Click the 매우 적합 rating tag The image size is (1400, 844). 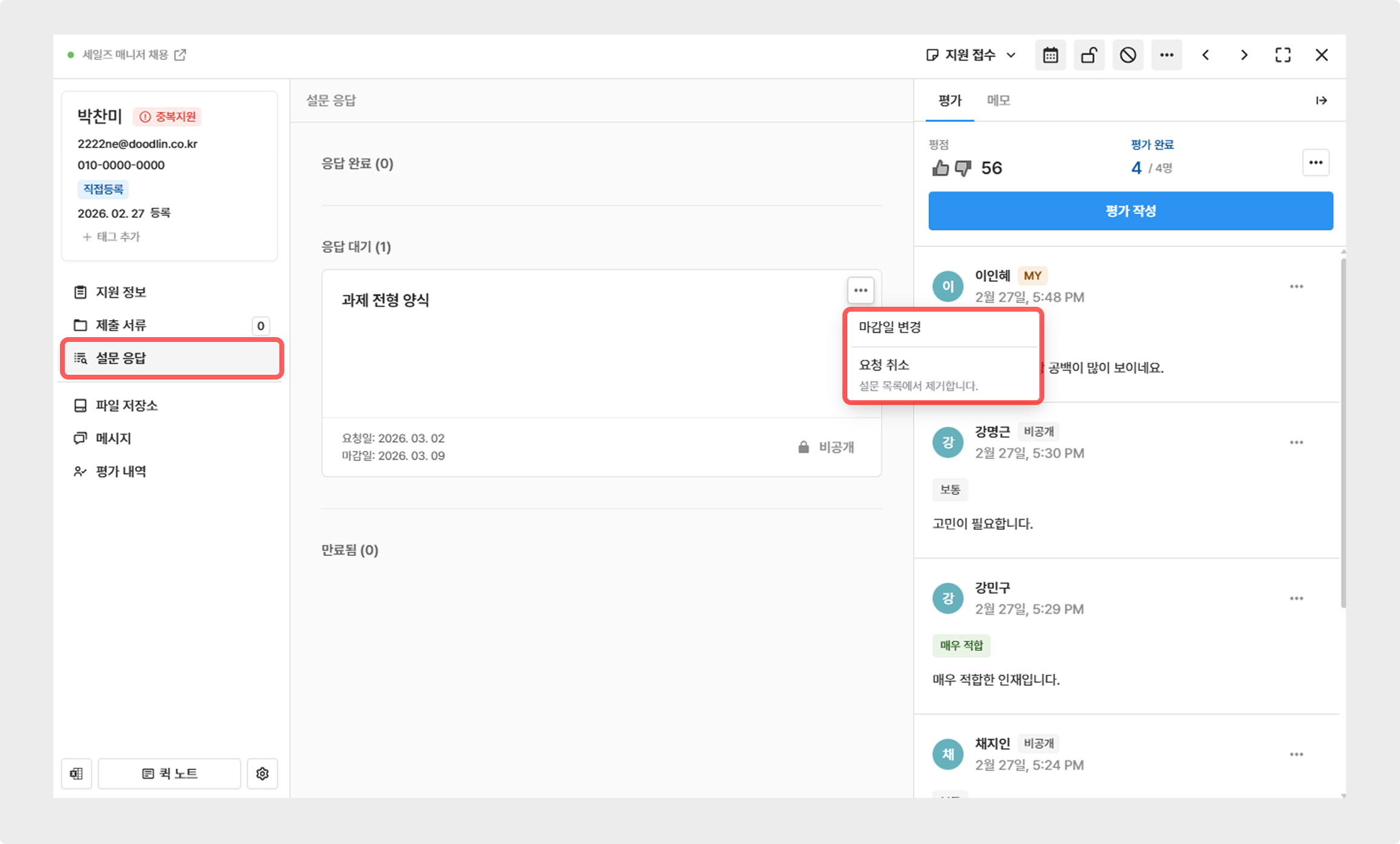[961, 645]
